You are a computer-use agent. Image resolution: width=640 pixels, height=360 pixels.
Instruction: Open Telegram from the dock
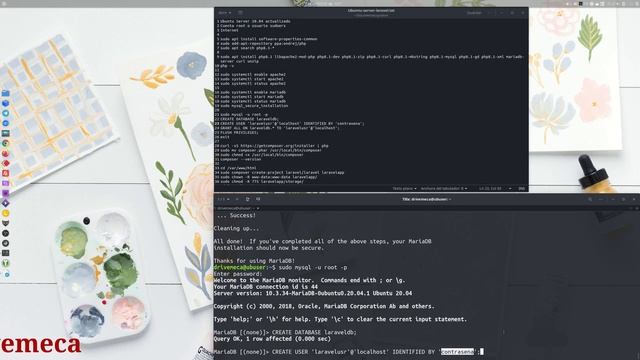click(5, 113)
